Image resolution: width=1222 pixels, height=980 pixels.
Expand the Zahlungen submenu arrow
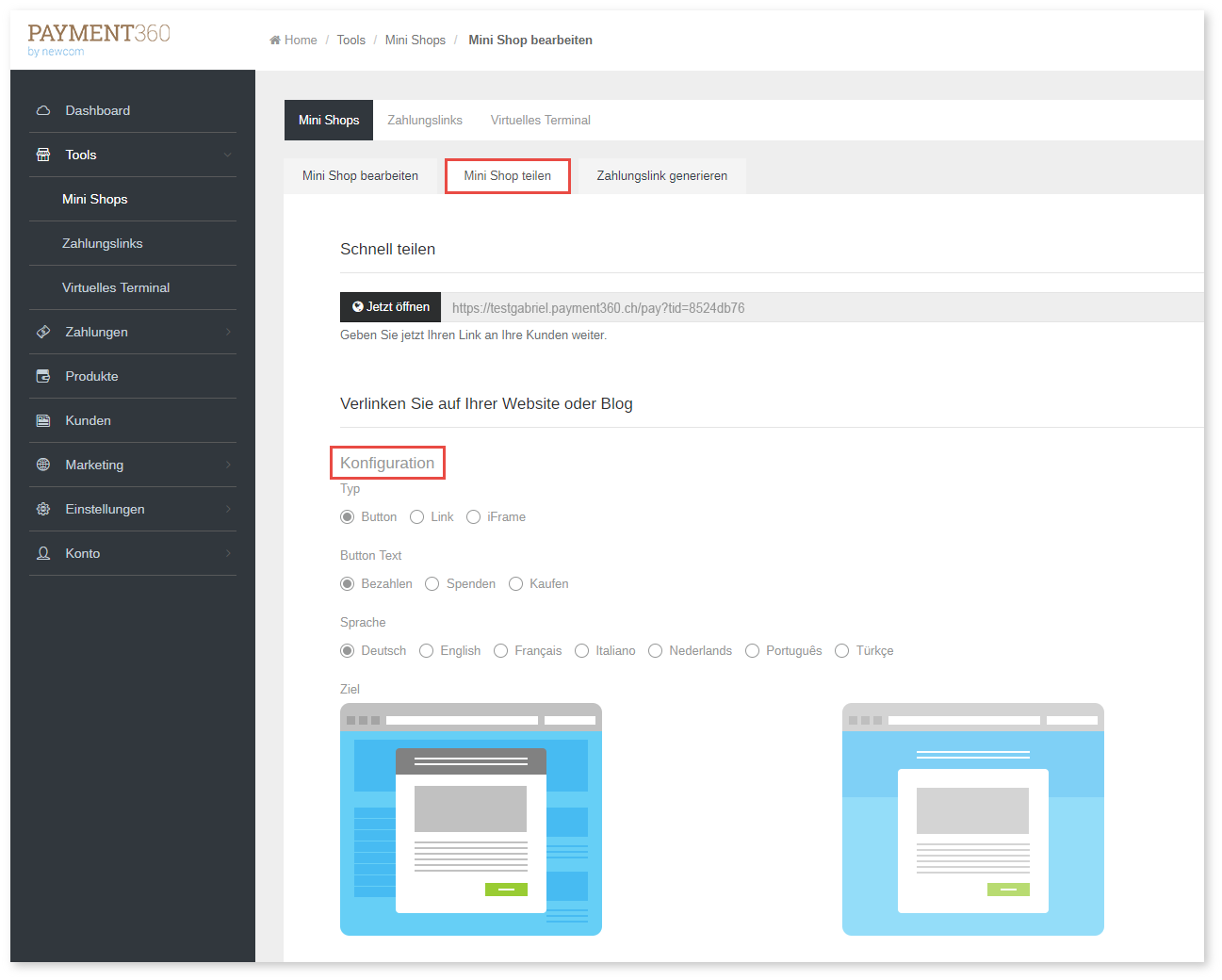227,332
